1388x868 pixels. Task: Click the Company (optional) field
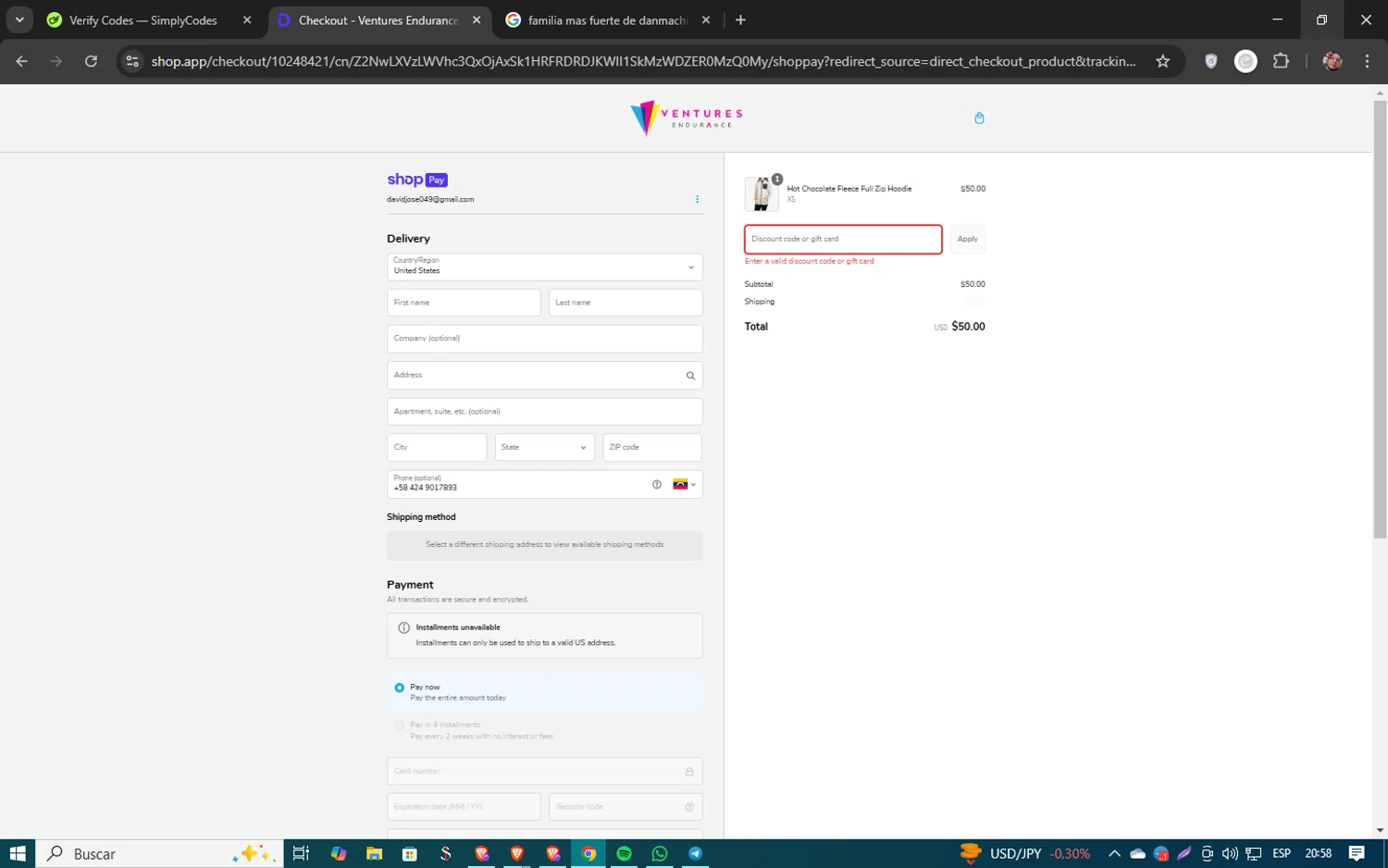coord(544,339)
